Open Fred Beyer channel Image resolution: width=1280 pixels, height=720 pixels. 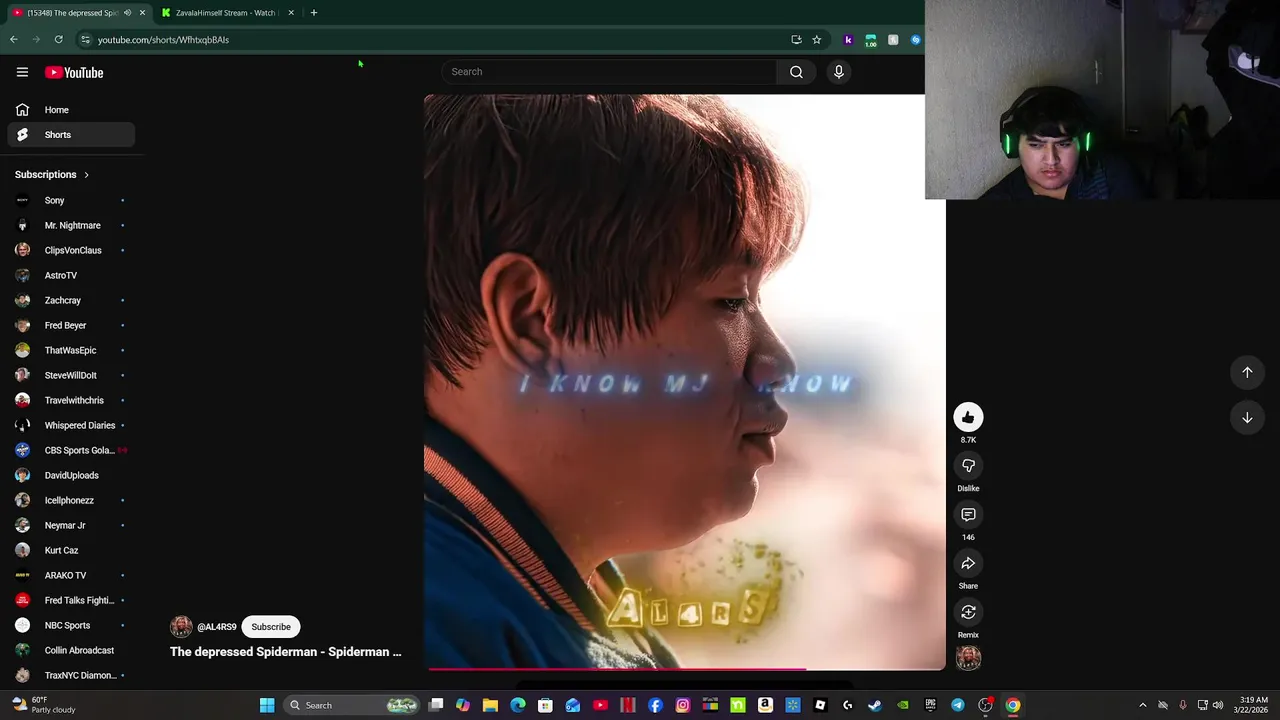tap(71, 325)
